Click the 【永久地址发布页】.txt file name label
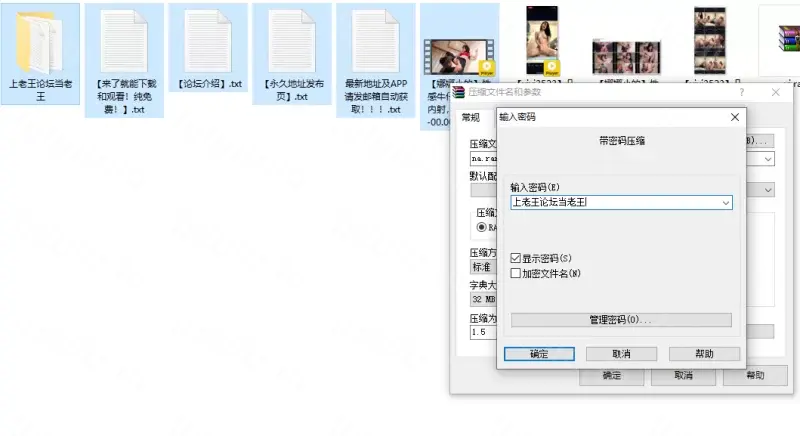 pyautogui.click(x=292, y=90)
